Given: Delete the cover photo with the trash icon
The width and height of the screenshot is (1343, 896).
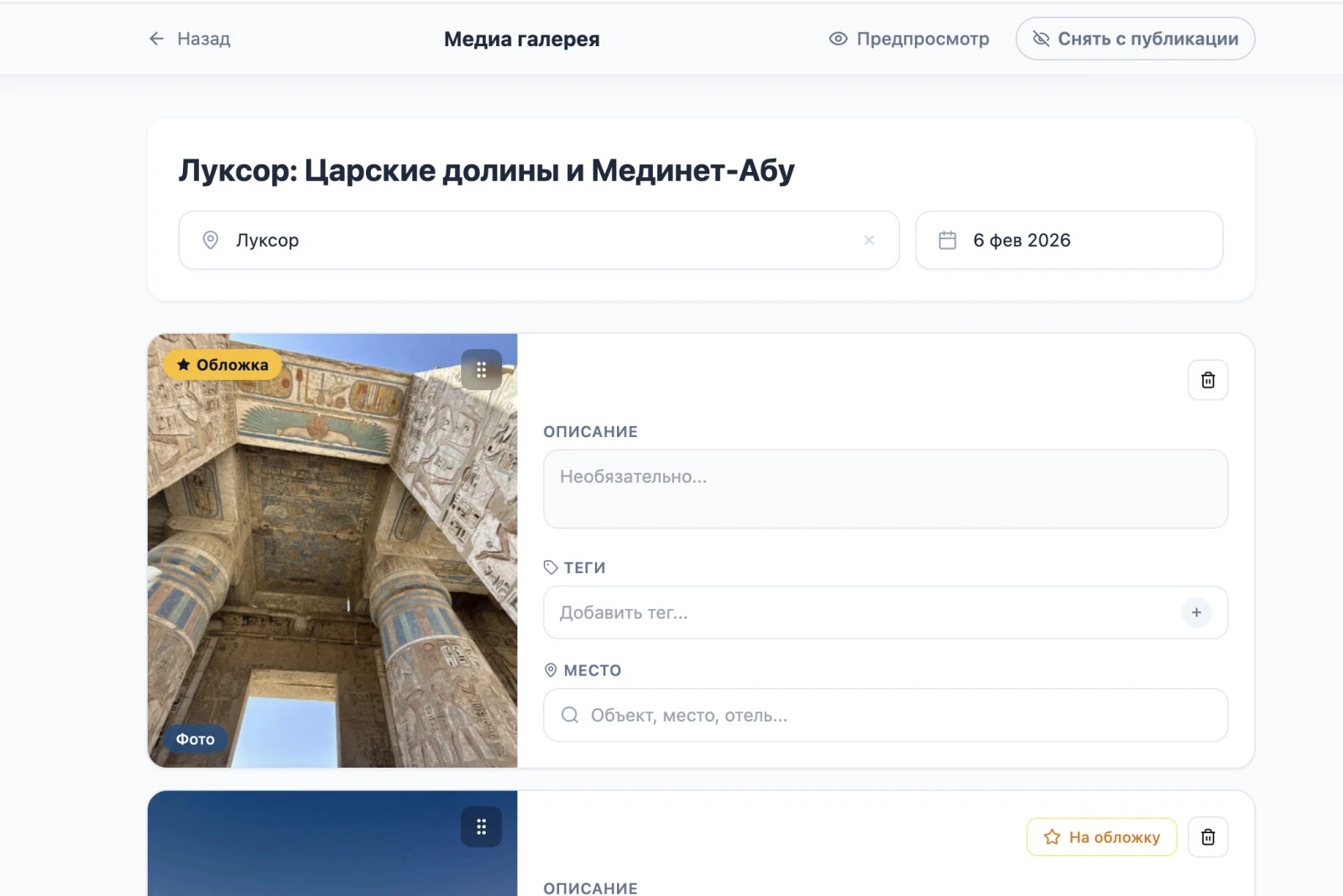Looking at the screenshot, I should click(x=1208, y=380).
